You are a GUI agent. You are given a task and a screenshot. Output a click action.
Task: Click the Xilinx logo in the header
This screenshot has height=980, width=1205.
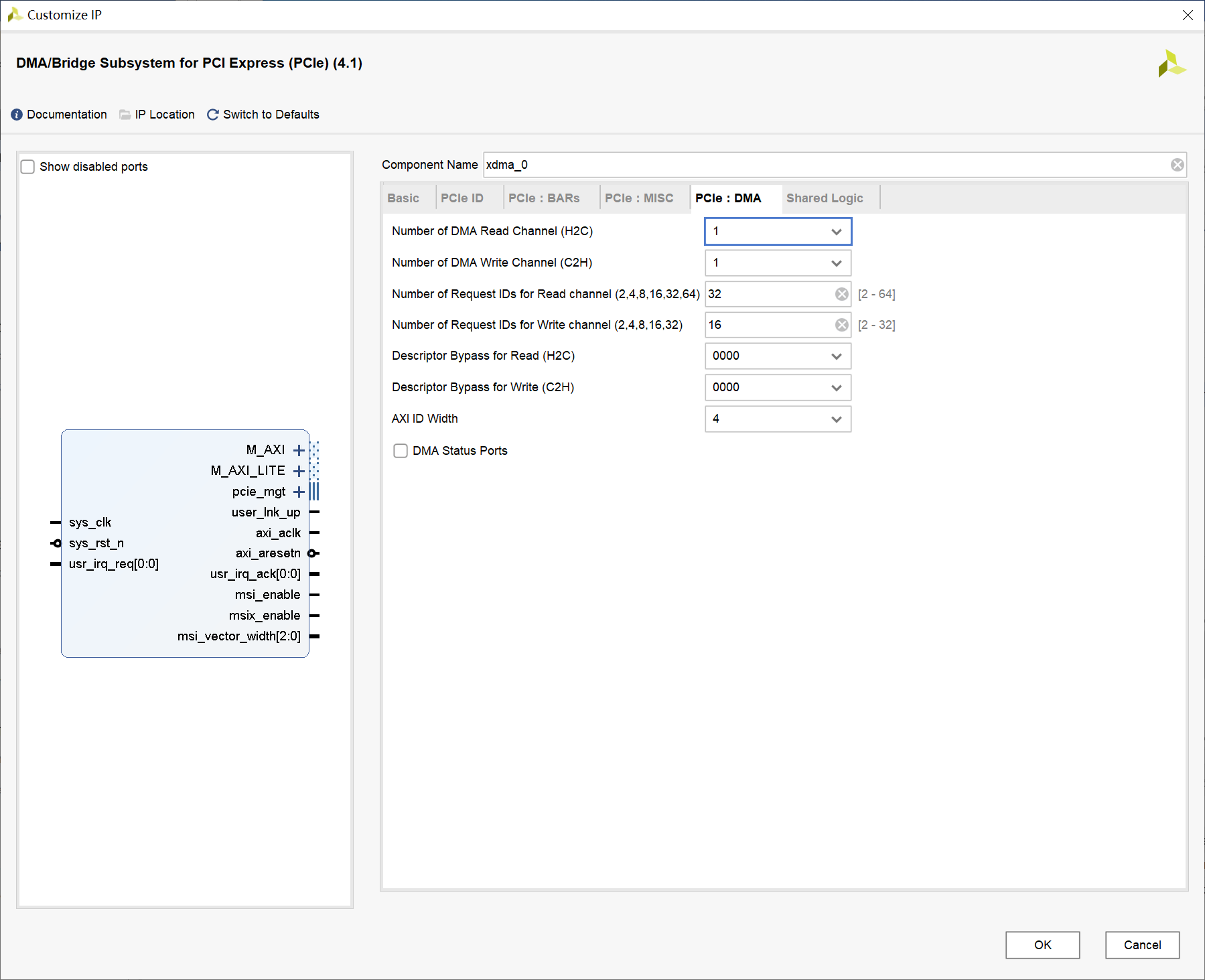pyautogui.click(x=1171, y=64)
